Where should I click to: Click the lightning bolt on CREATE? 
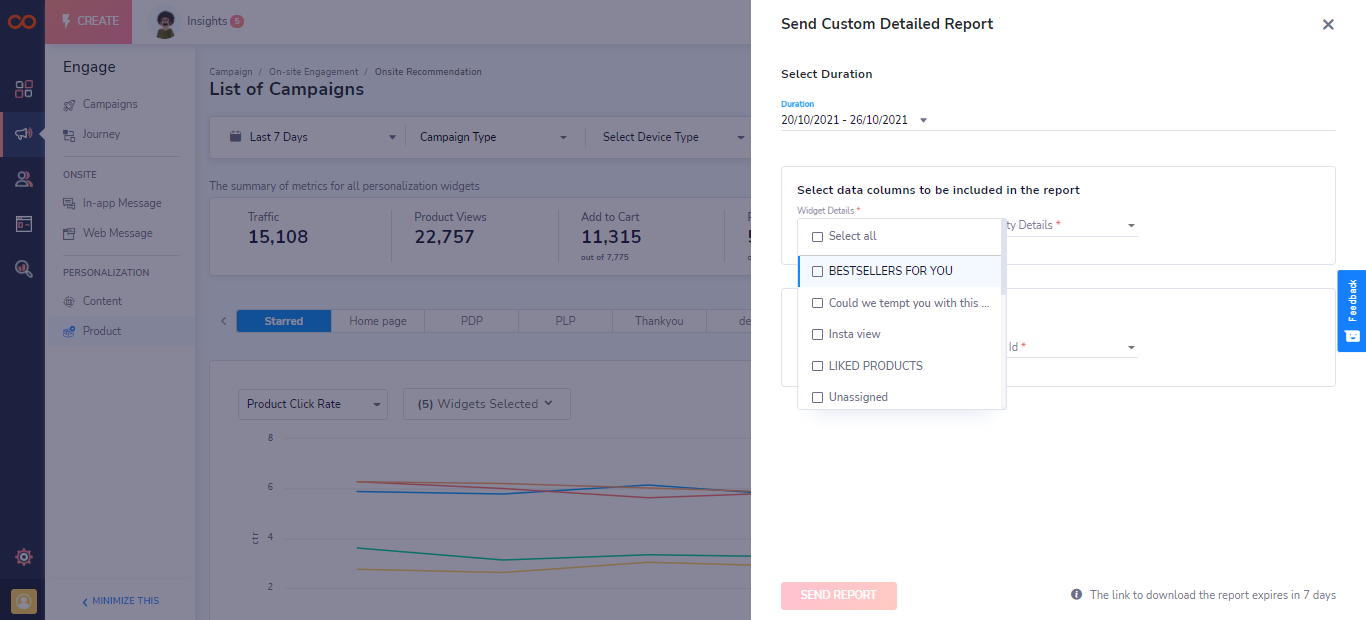(x=66, y=21)
